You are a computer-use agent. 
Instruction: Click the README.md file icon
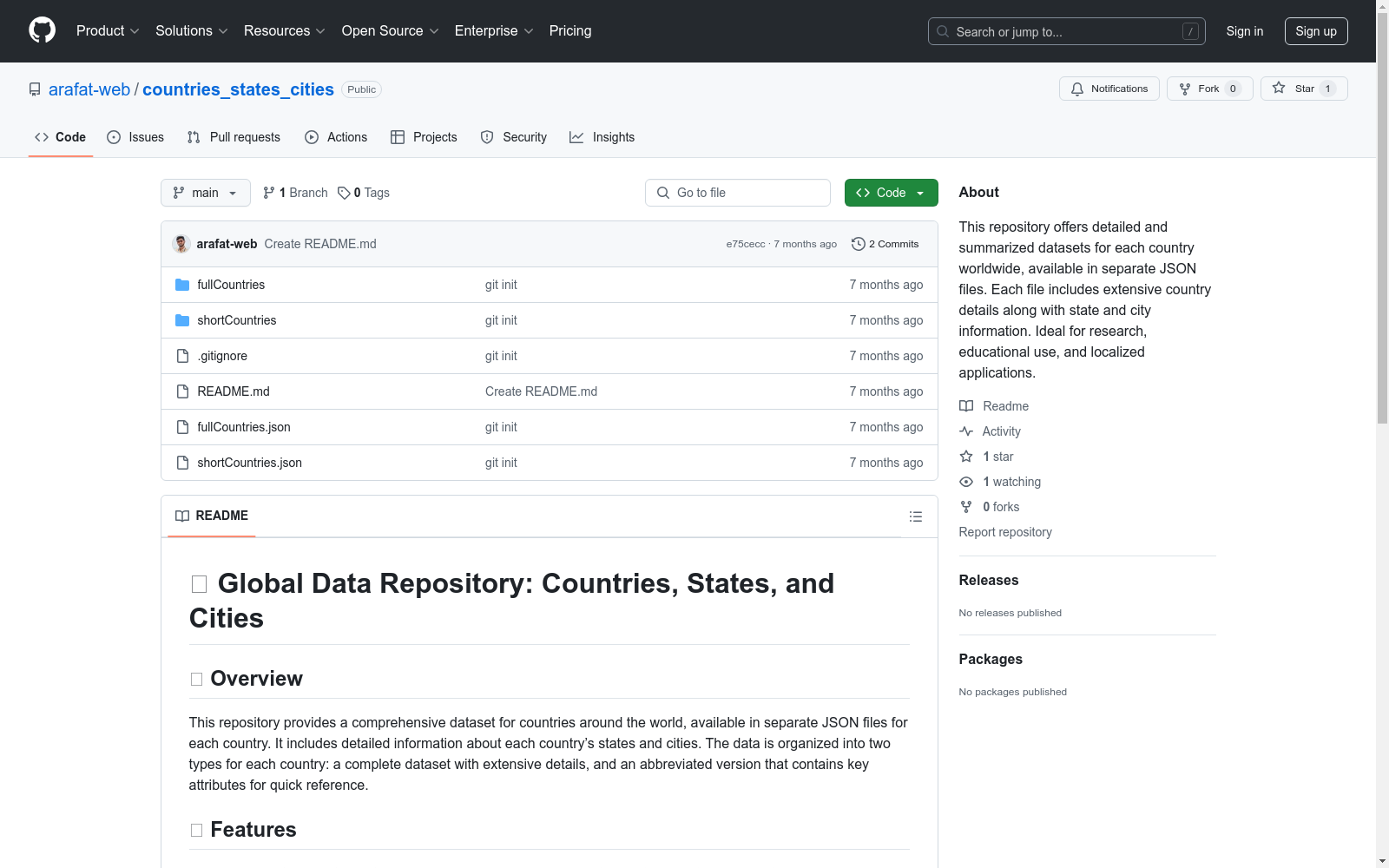pyautogui.click(x=182, y=391)
